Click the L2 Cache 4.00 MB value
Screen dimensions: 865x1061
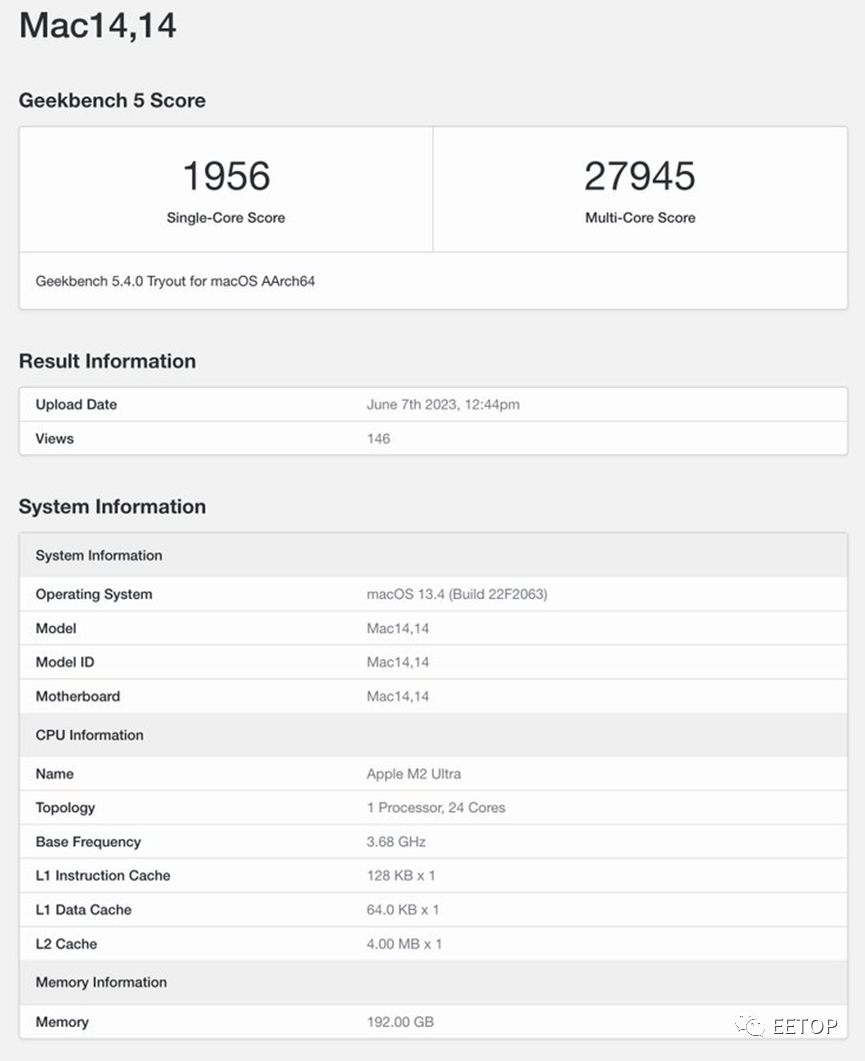tap(404, 944)
